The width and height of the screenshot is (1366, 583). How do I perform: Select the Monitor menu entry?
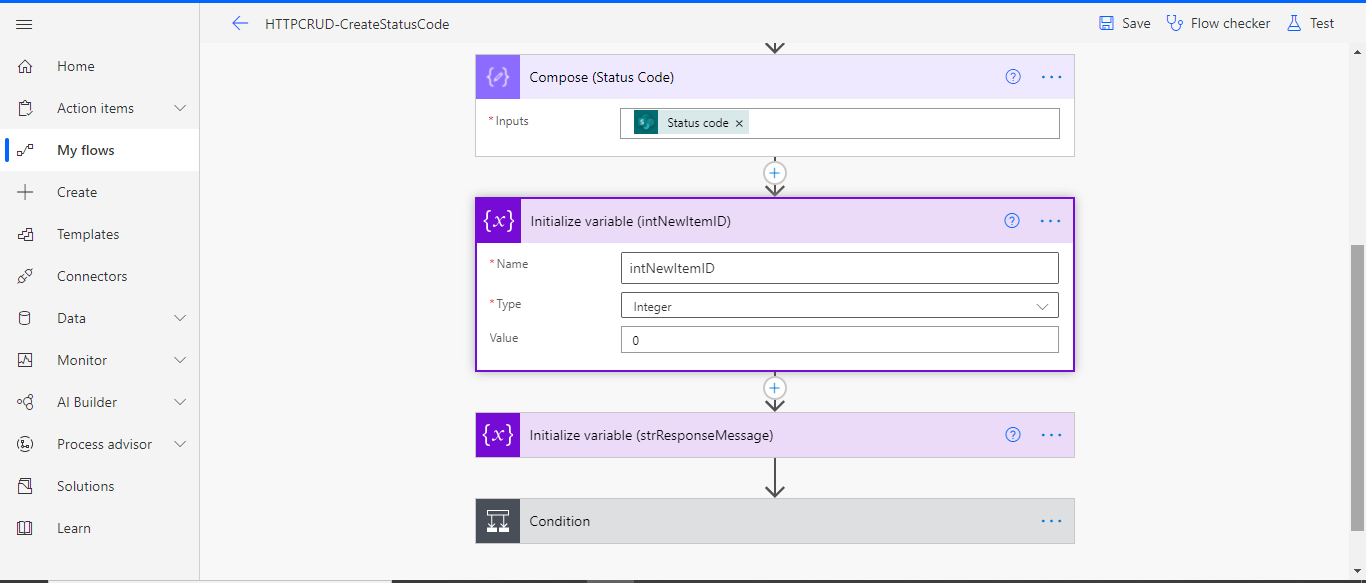(x=81, y=360)
